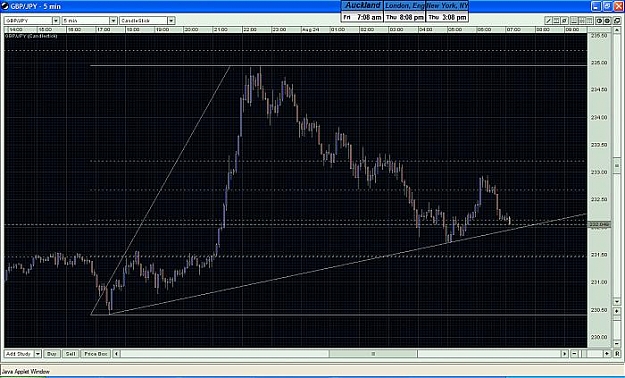
Task: Click the GBP/JPY (Candlestick) chart legend label
Action: [31, 36]
